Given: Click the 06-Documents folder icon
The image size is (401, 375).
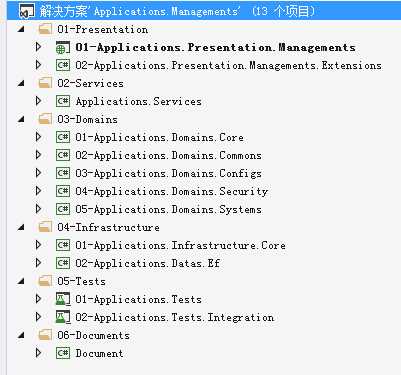Looking at the screenshot, I should coord(45,335).
